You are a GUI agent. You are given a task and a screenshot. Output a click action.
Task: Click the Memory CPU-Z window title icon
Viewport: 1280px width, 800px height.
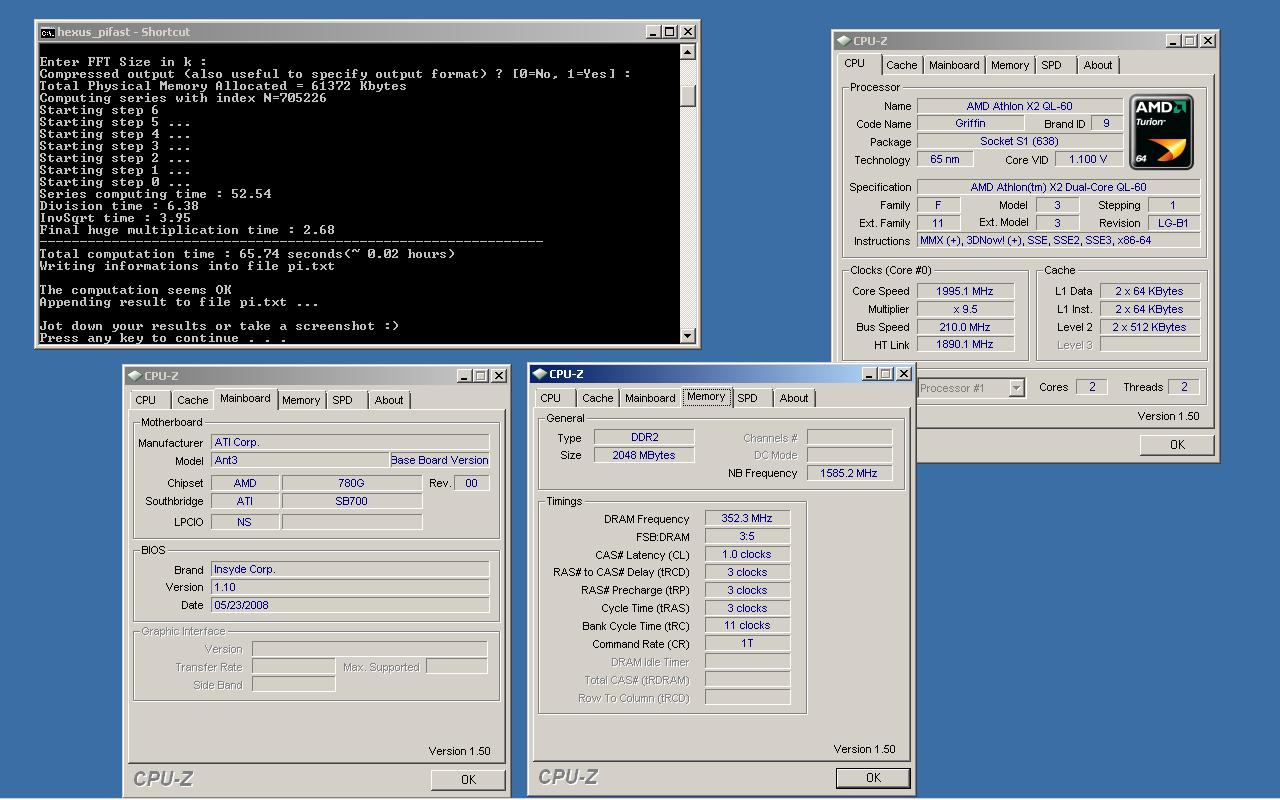(x=540, y=374)
